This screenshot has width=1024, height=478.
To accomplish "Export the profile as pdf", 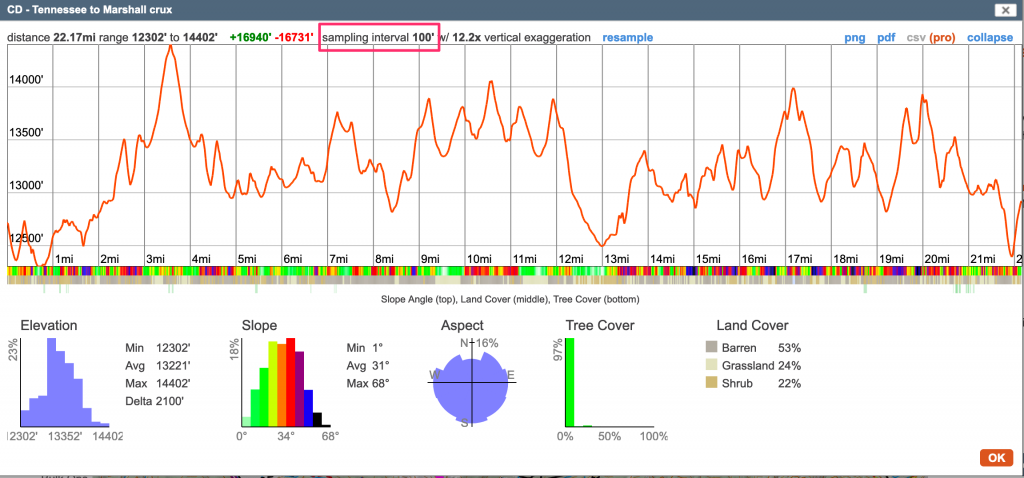I will 885,37.
